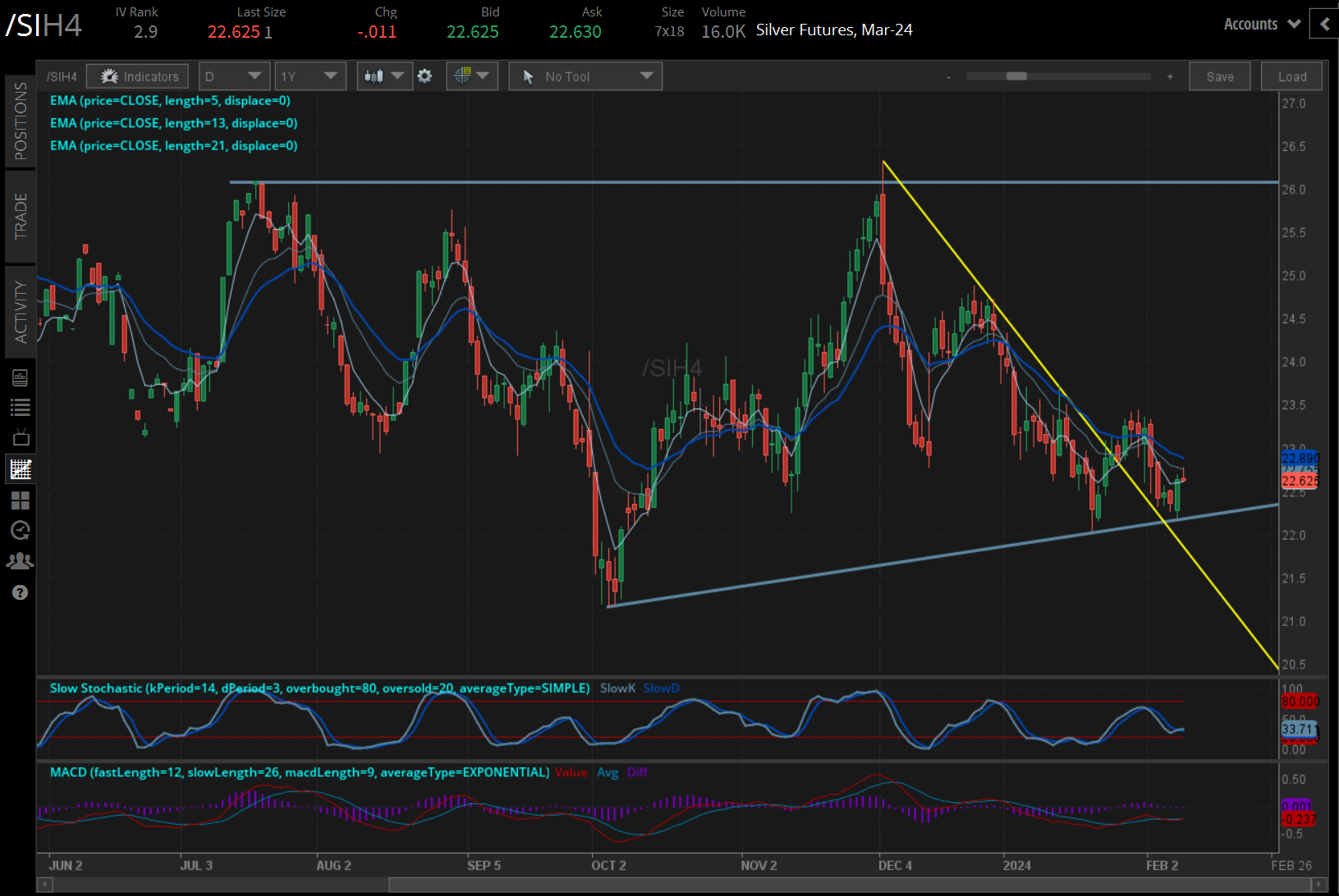This screenshot has height=896, width=1339.
Task: Open the watchlist icon in the sidebar
Action: pyautogui.click(x=21, y=407)
